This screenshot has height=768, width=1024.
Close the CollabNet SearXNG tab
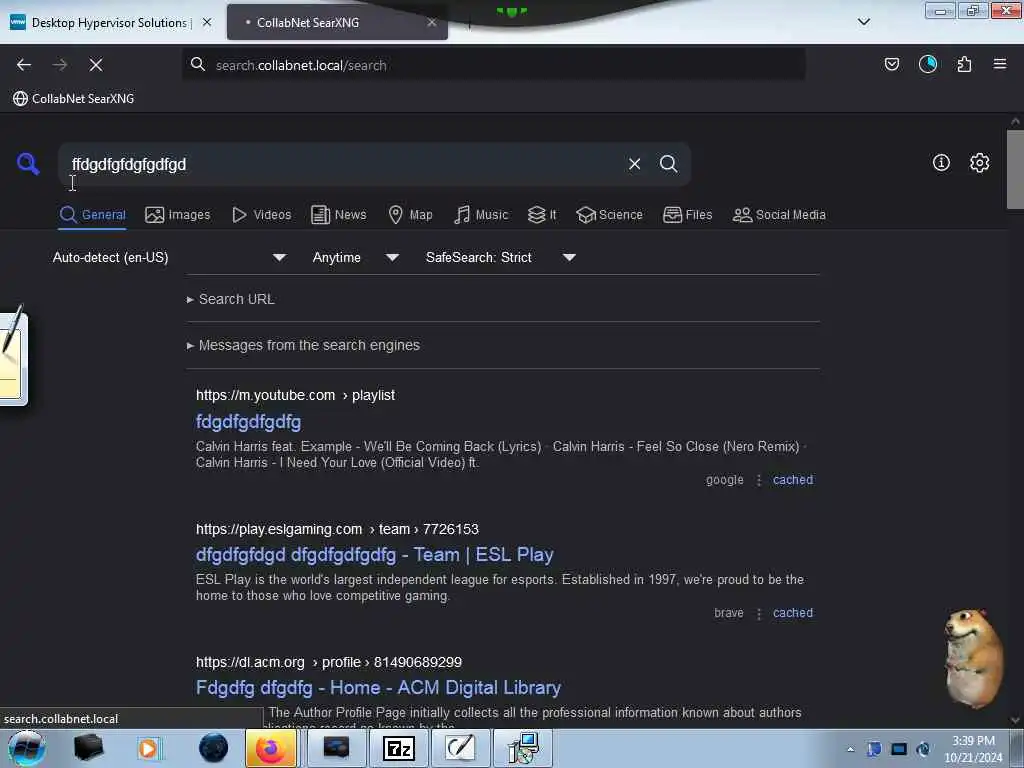(432, 22)
